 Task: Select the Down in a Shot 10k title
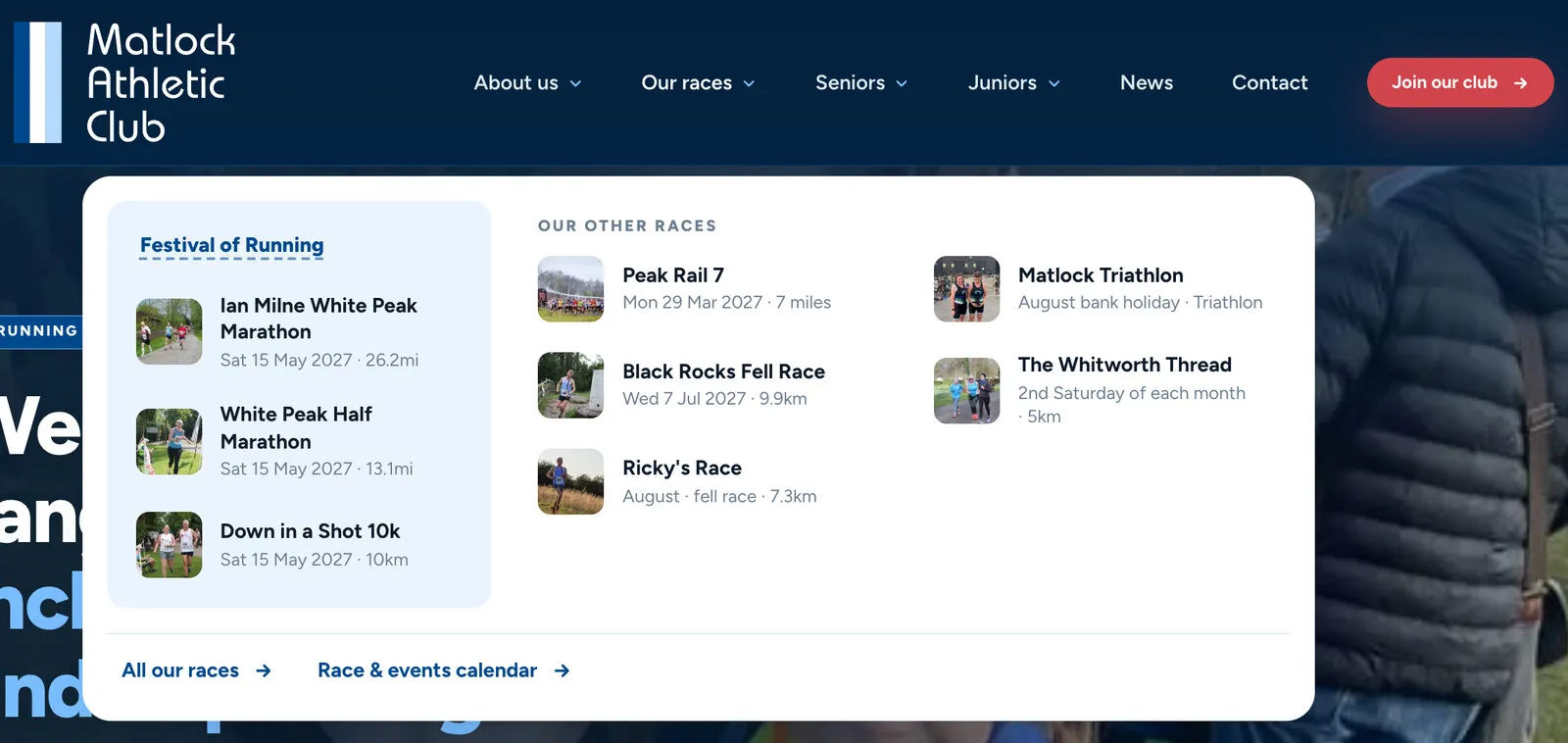(310, 531)
